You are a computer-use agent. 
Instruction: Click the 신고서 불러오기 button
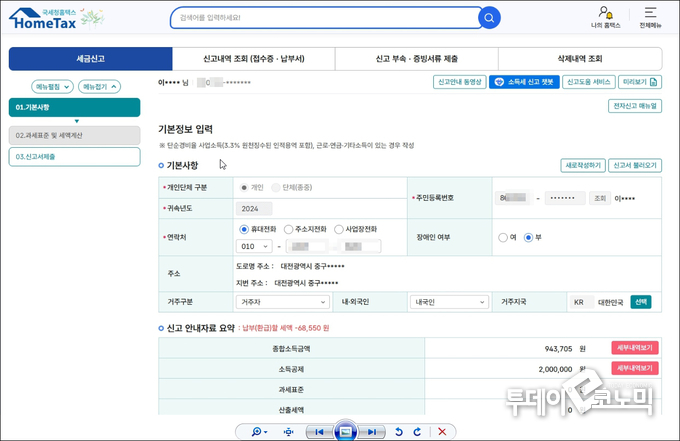coord(634,165)
